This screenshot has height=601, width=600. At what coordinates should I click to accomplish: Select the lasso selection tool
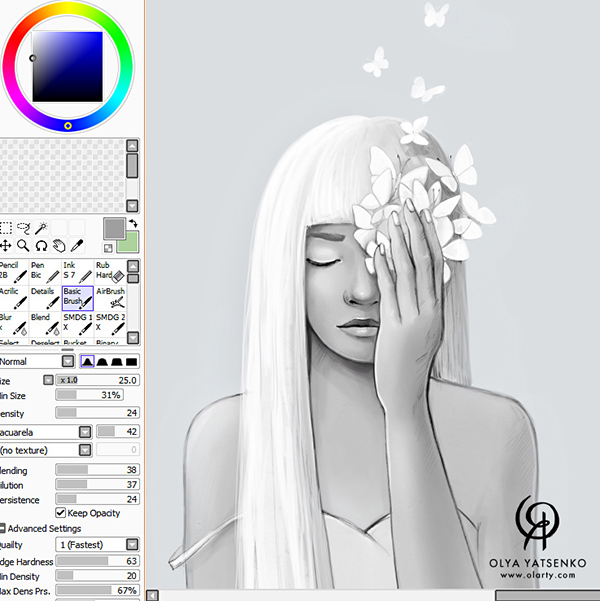click(x=23, y=228)
